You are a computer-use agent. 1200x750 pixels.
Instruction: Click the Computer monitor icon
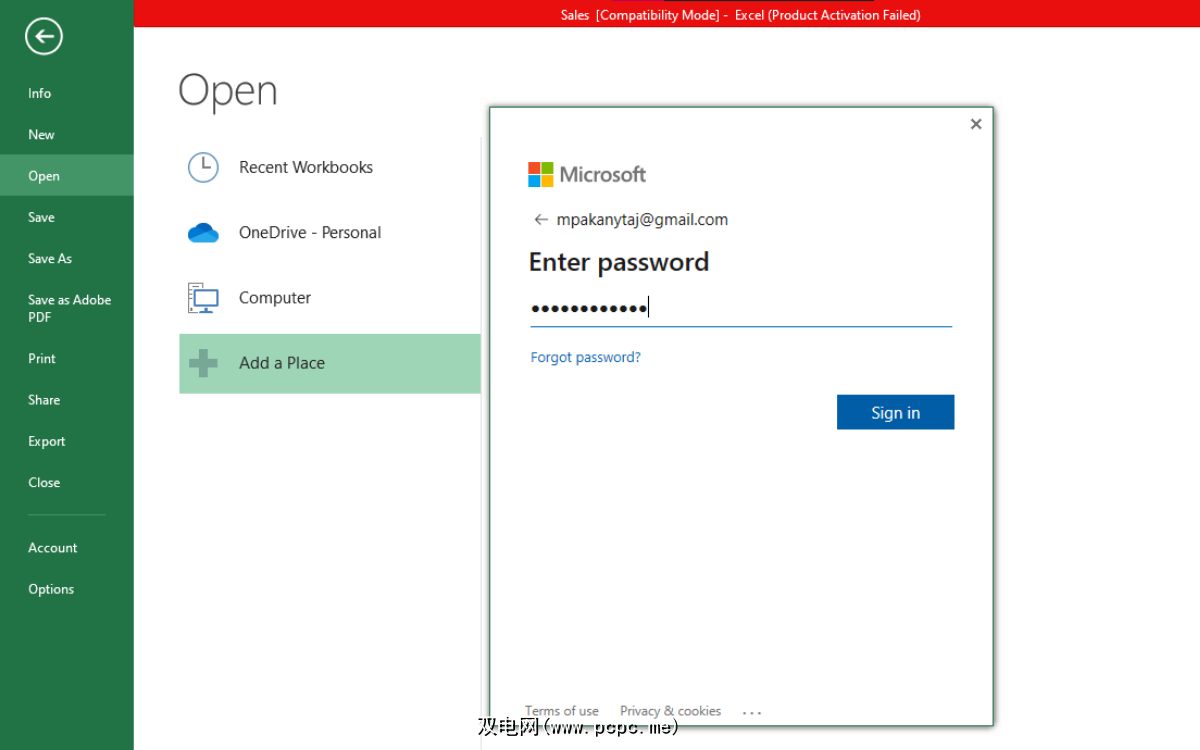pyautogui.click(x=203, y=298)
